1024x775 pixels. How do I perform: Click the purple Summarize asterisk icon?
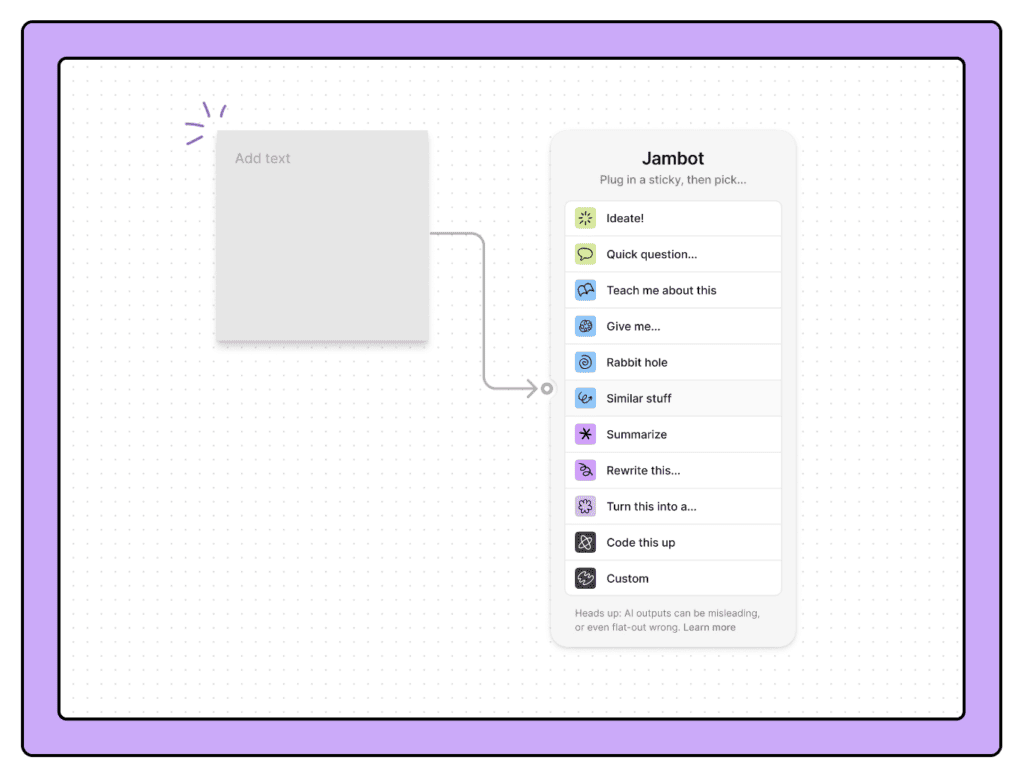point(585,434)
